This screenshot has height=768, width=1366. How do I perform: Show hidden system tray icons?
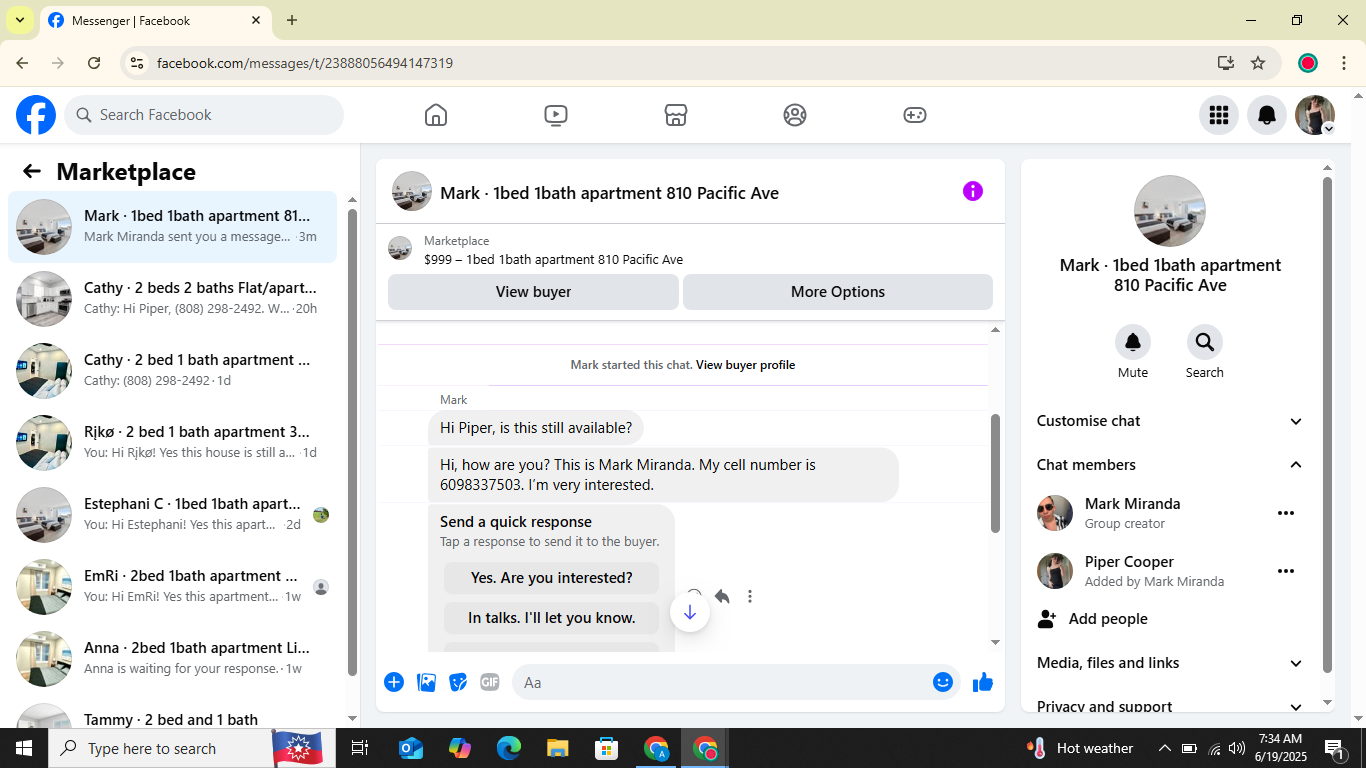click(1164, 748)
